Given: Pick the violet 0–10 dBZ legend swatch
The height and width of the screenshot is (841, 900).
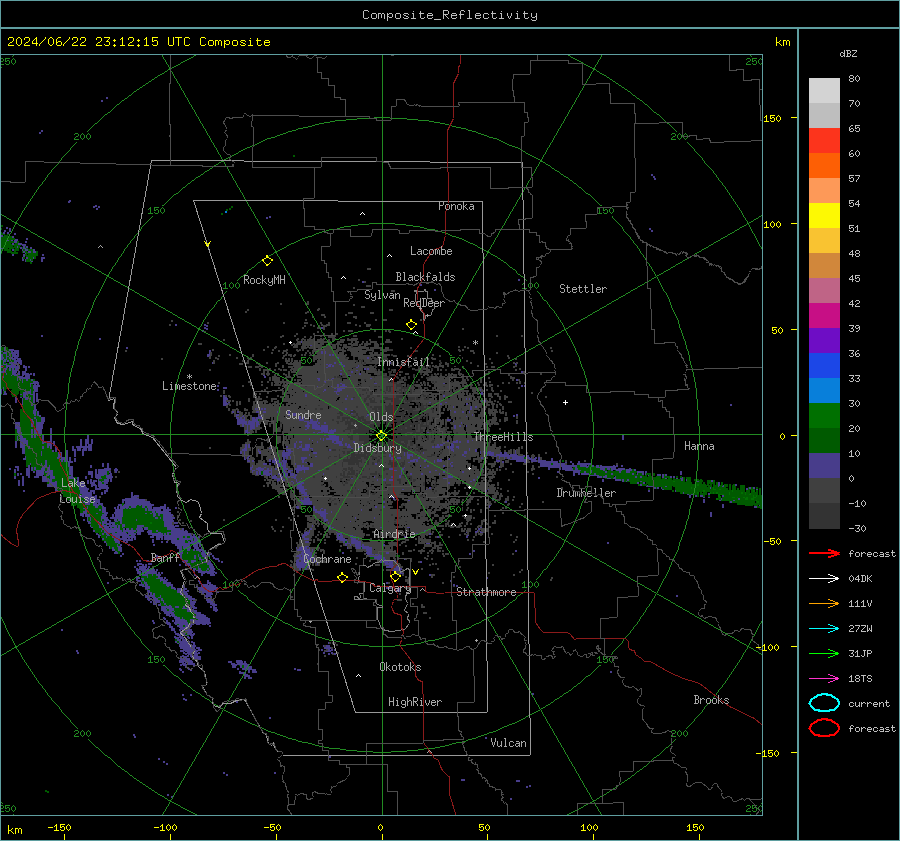Looking at the screenshot, I should [x=824, y=466].
